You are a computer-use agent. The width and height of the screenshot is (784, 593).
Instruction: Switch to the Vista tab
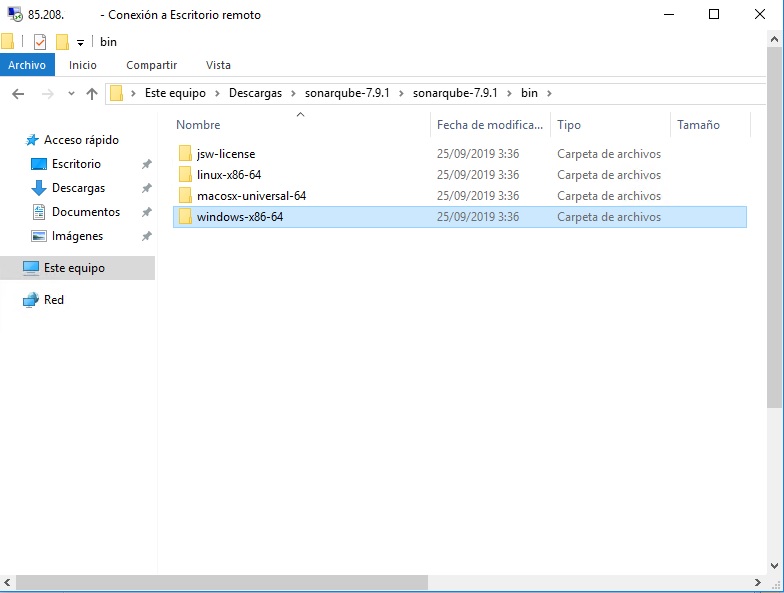coord(218,65)
